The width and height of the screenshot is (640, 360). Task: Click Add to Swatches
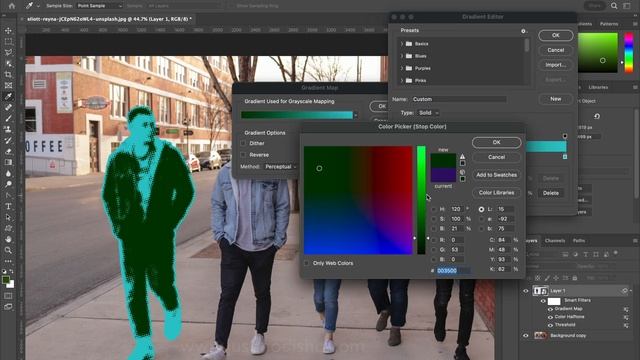(496, 175)
